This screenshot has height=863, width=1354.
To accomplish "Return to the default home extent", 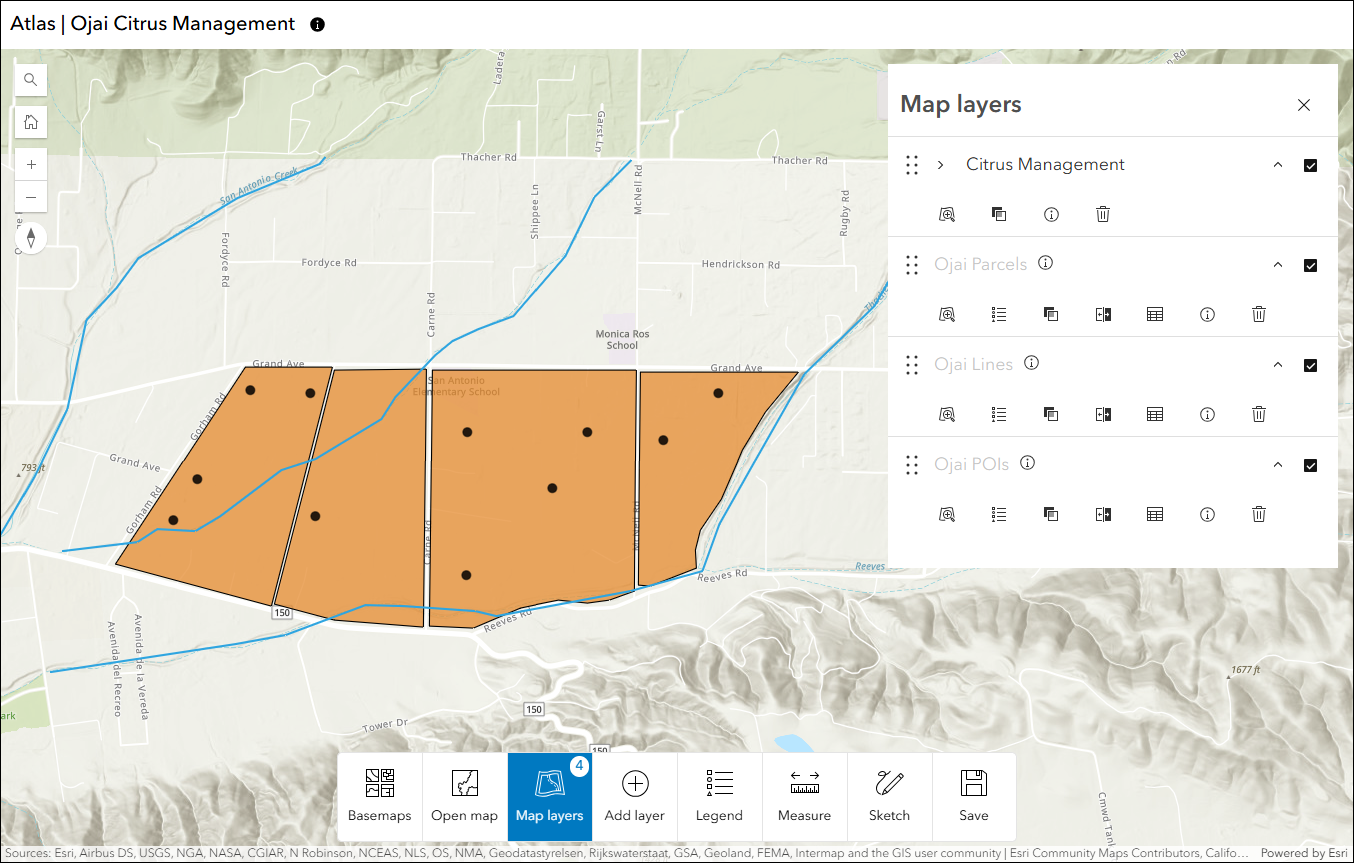I will click(31, 122).
